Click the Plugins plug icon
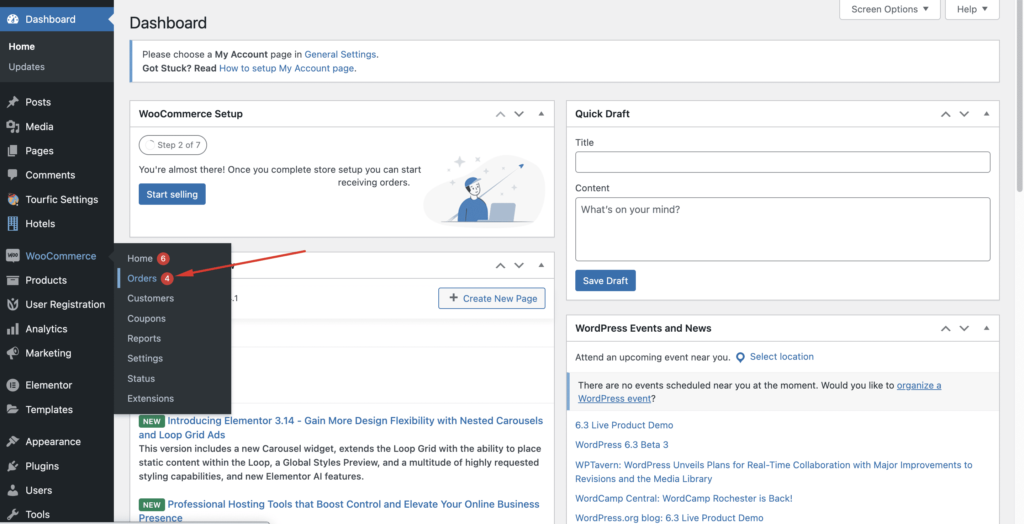Viewport: 1024px width, 524px height. point(12,467)
